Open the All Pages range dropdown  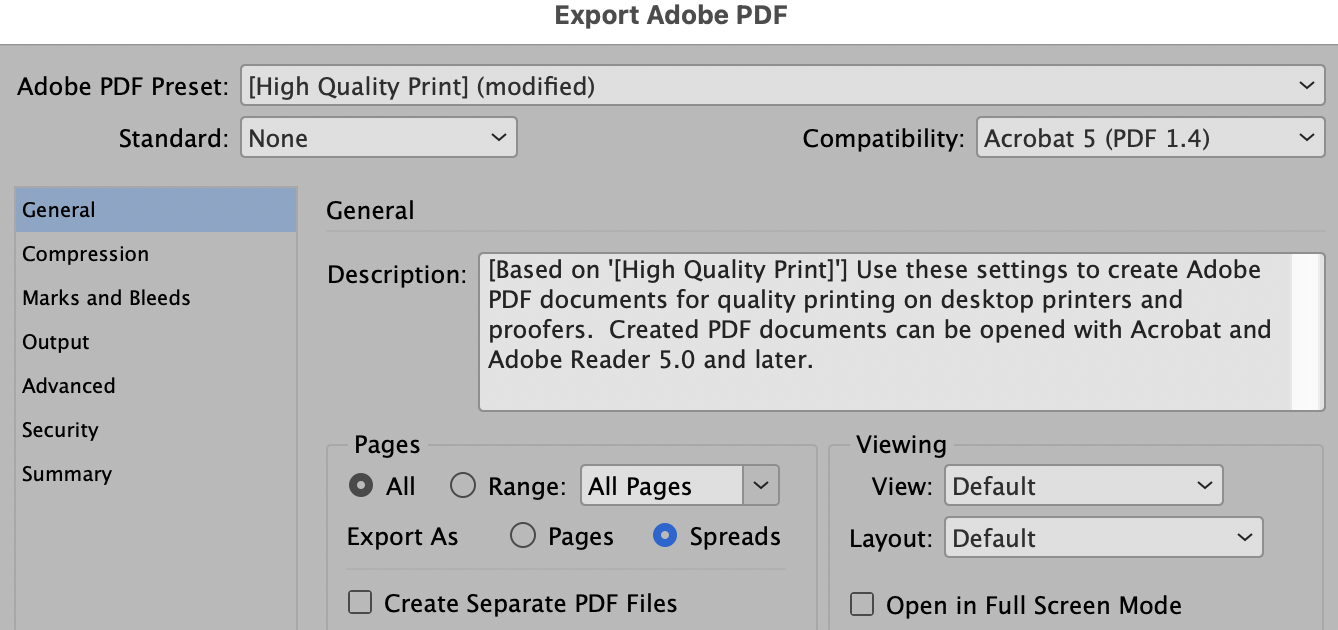point(679,485)
